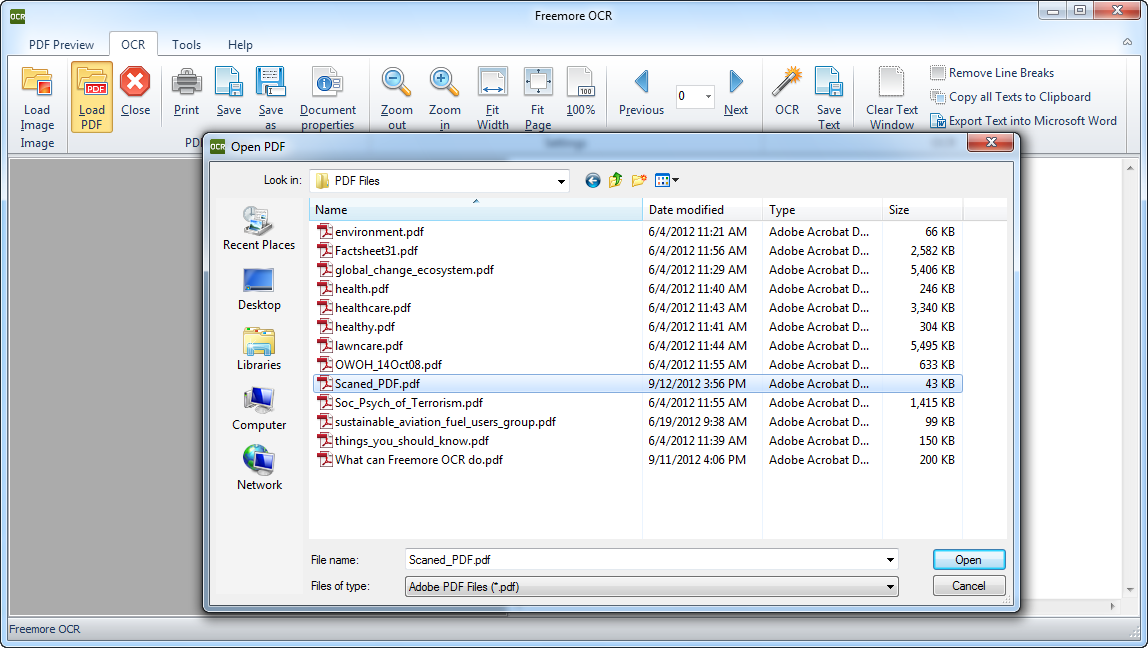This screenshot has height=648, width=1148.
Task: Sort files by Name column header
Action: point(476,209)
